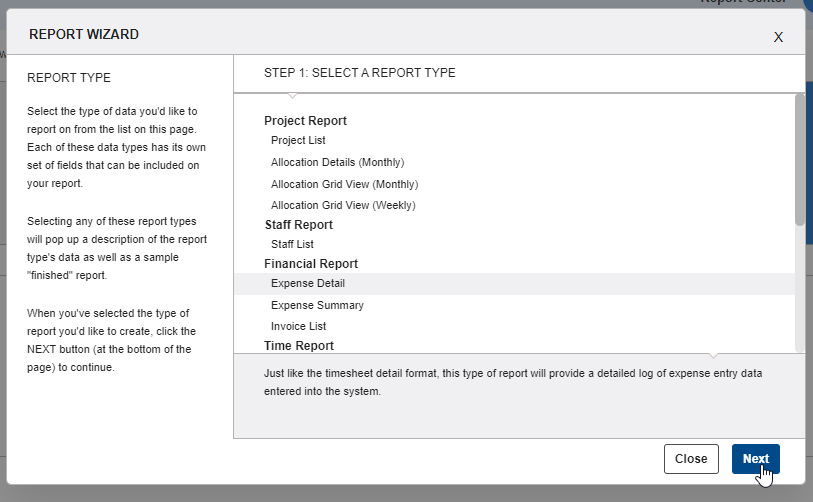Choose Allocation Details (Monthly)
This screenshot has height=502, width=813.
point(338,162)
